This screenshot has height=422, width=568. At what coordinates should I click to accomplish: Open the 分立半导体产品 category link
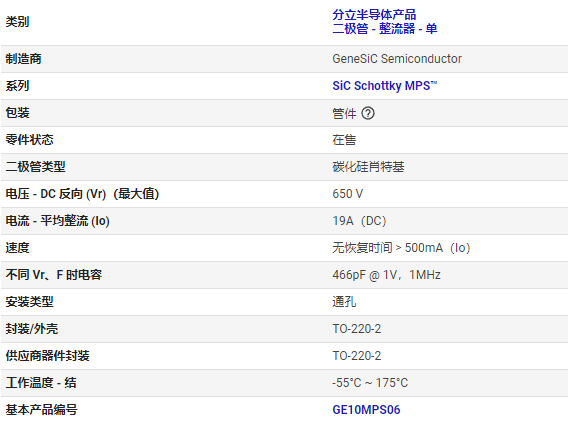(x=374, y=15)
